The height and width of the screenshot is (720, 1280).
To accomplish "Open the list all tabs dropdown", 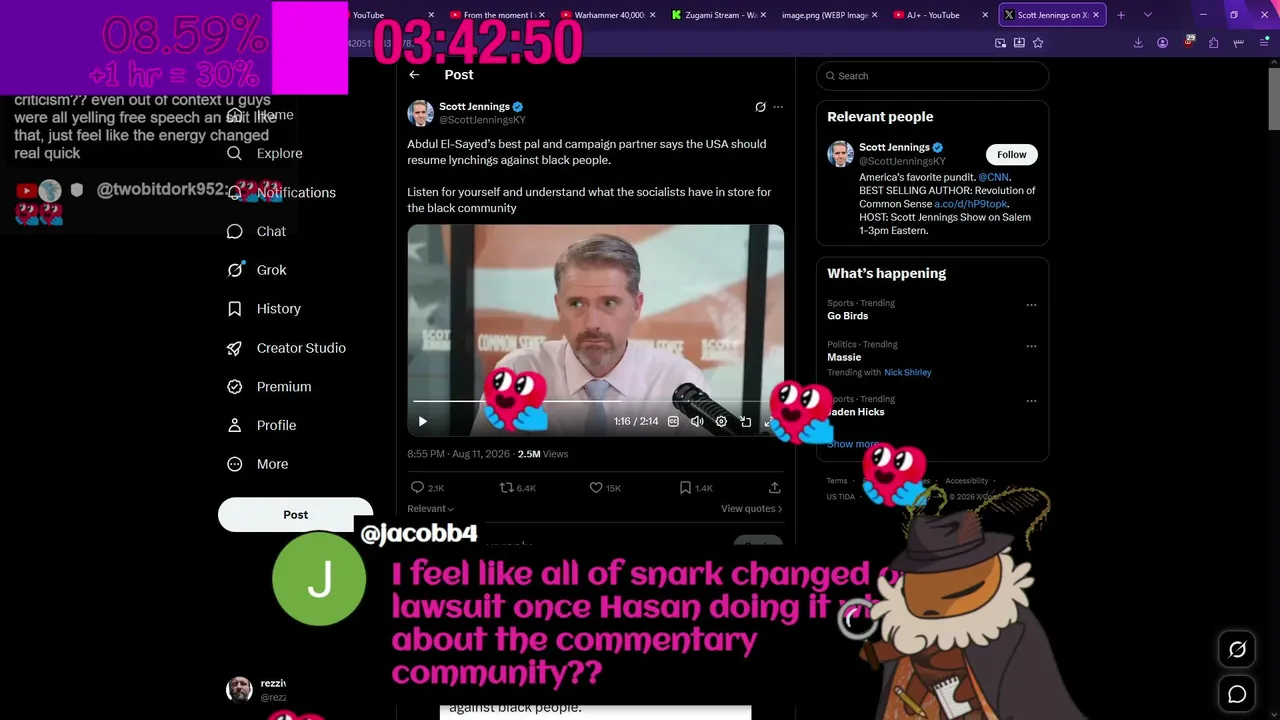I will pyautogui.click(x=1147, y=15).
